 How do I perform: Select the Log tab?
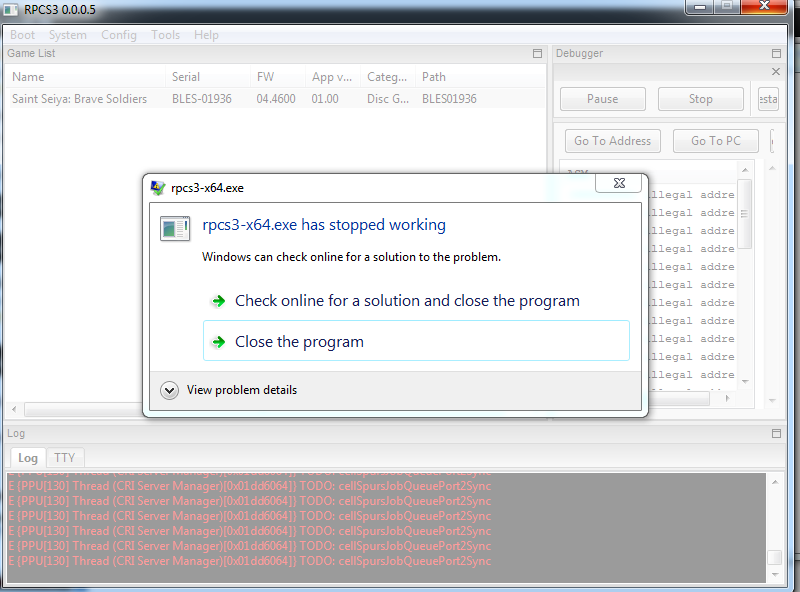point(28,458)
